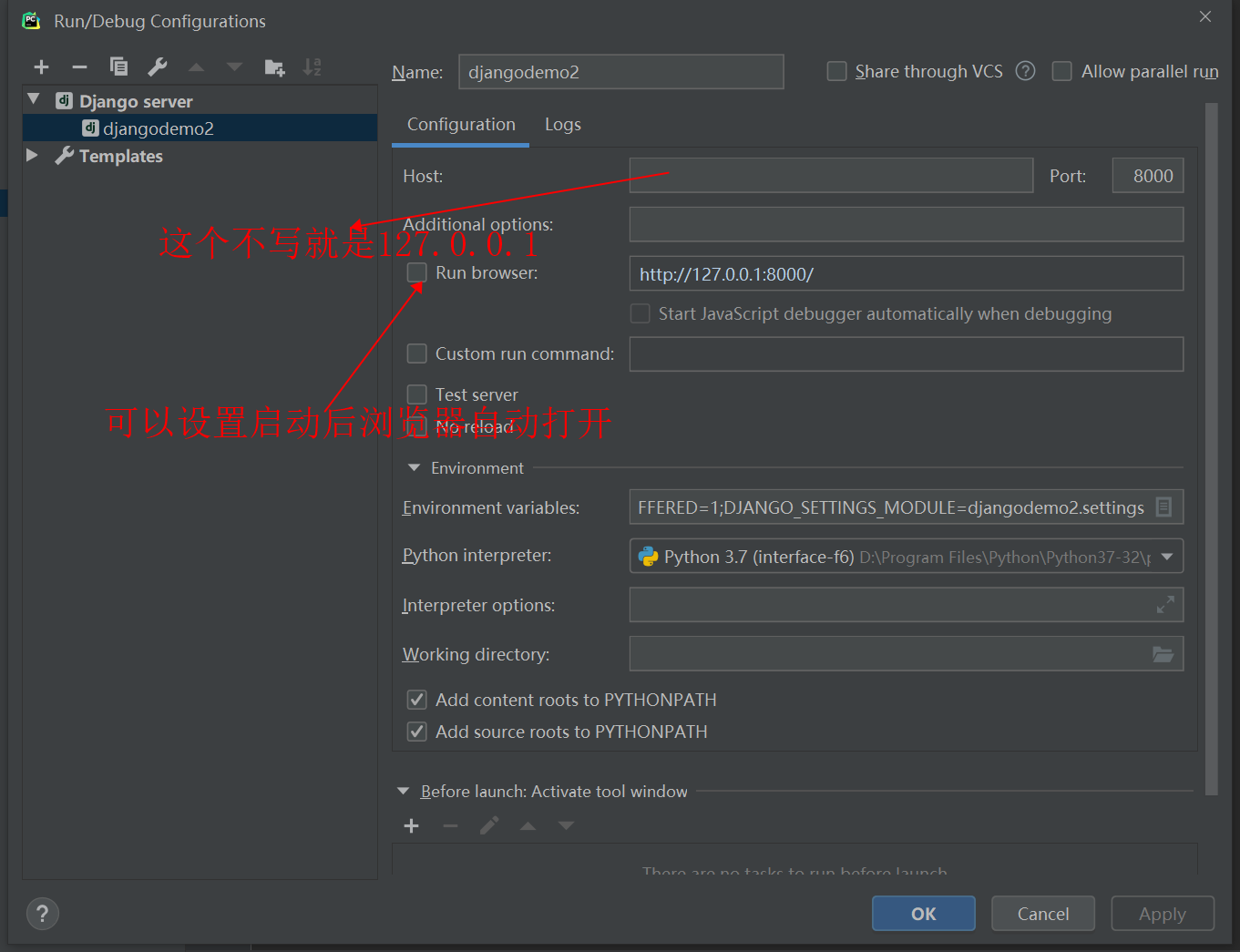Enable Allow parallel run checkbox
Screen dimensions: 1240x952
point(1061,71)
